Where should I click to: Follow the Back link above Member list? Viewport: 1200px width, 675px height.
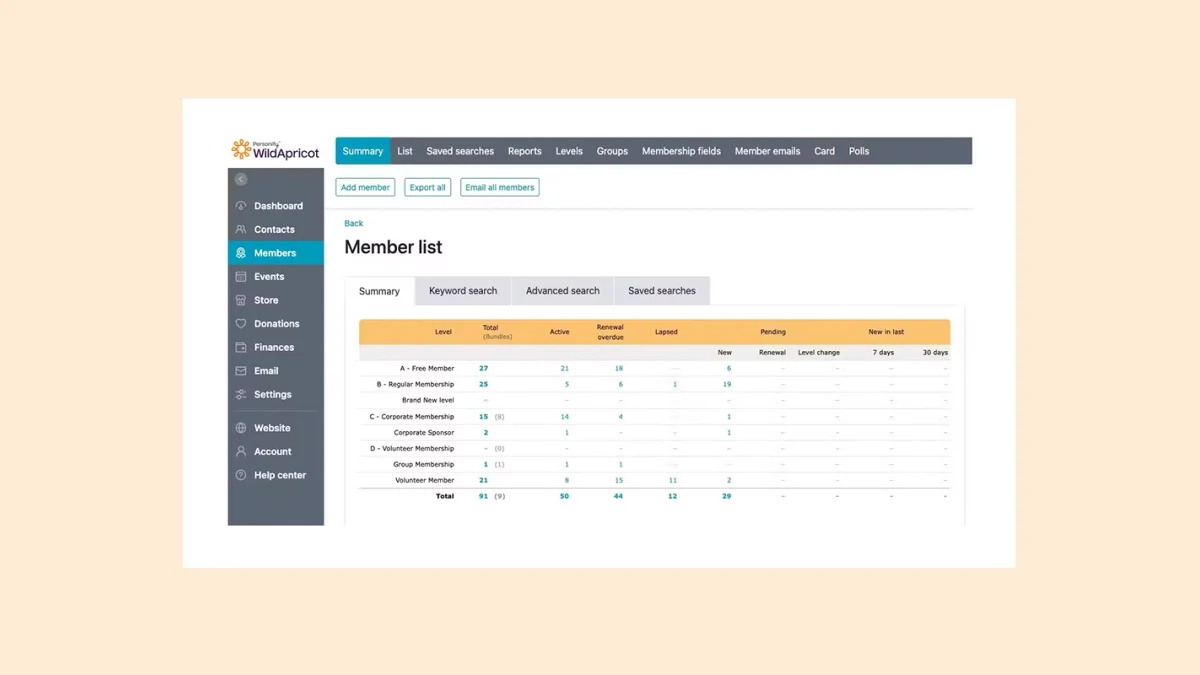(x=353, y=223)
